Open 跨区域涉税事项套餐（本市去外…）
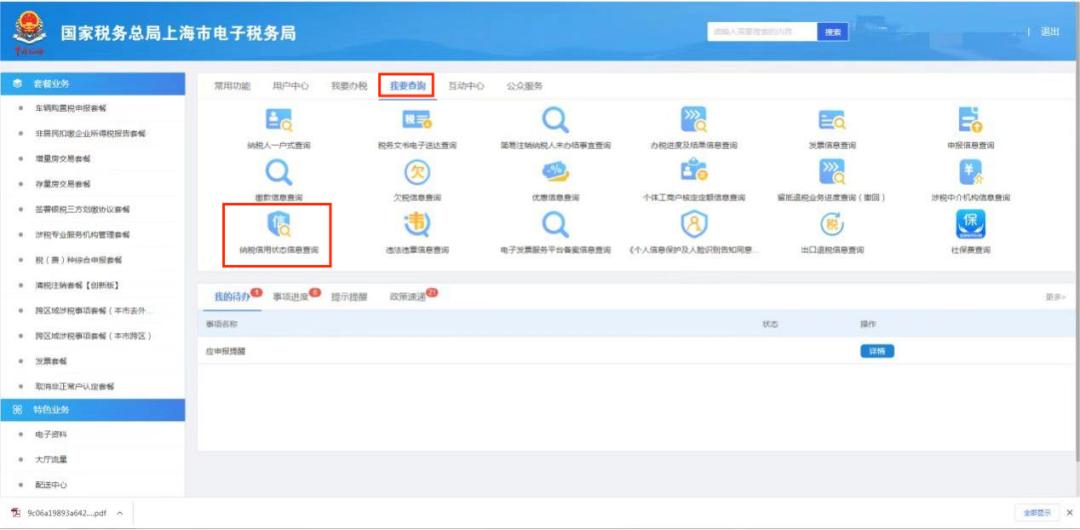The width and height of the screenshot is (1080, 530). pos(92,311)
